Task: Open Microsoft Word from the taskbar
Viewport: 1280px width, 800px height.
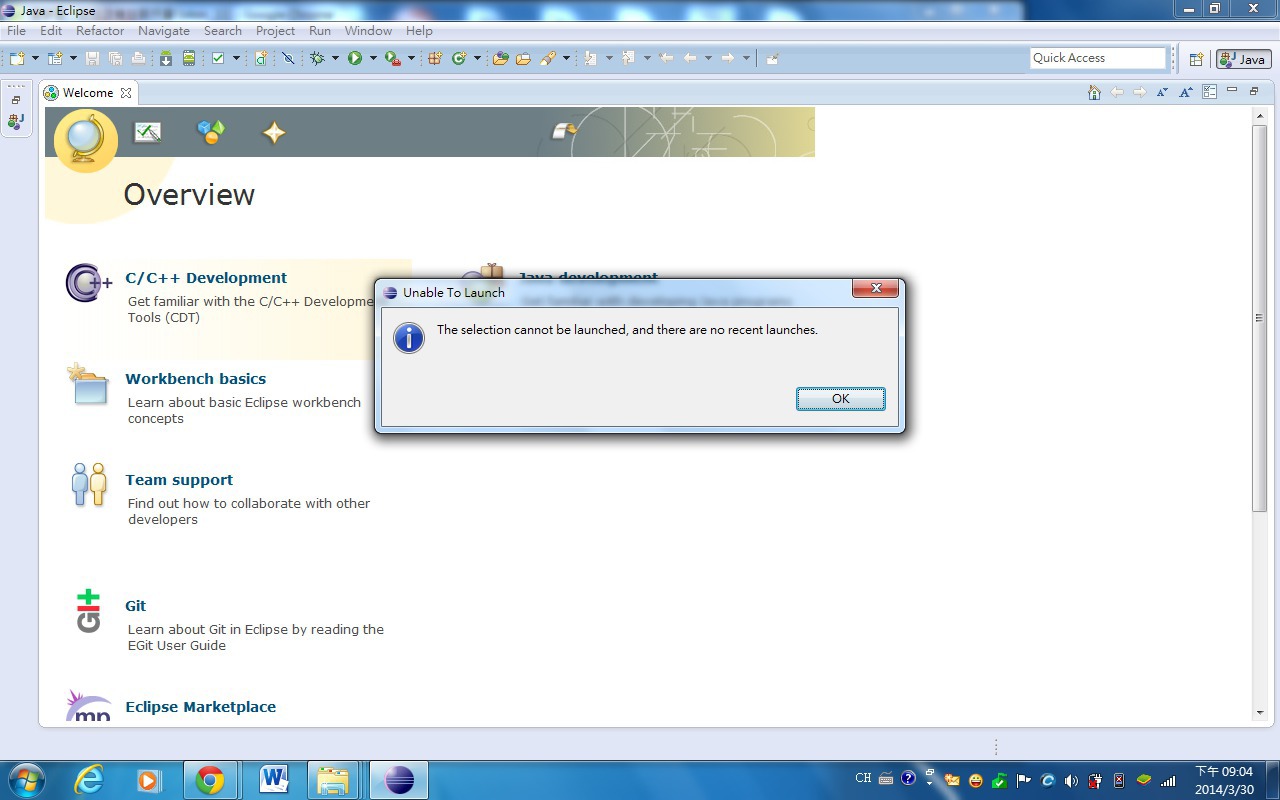Action: [273, 780]
